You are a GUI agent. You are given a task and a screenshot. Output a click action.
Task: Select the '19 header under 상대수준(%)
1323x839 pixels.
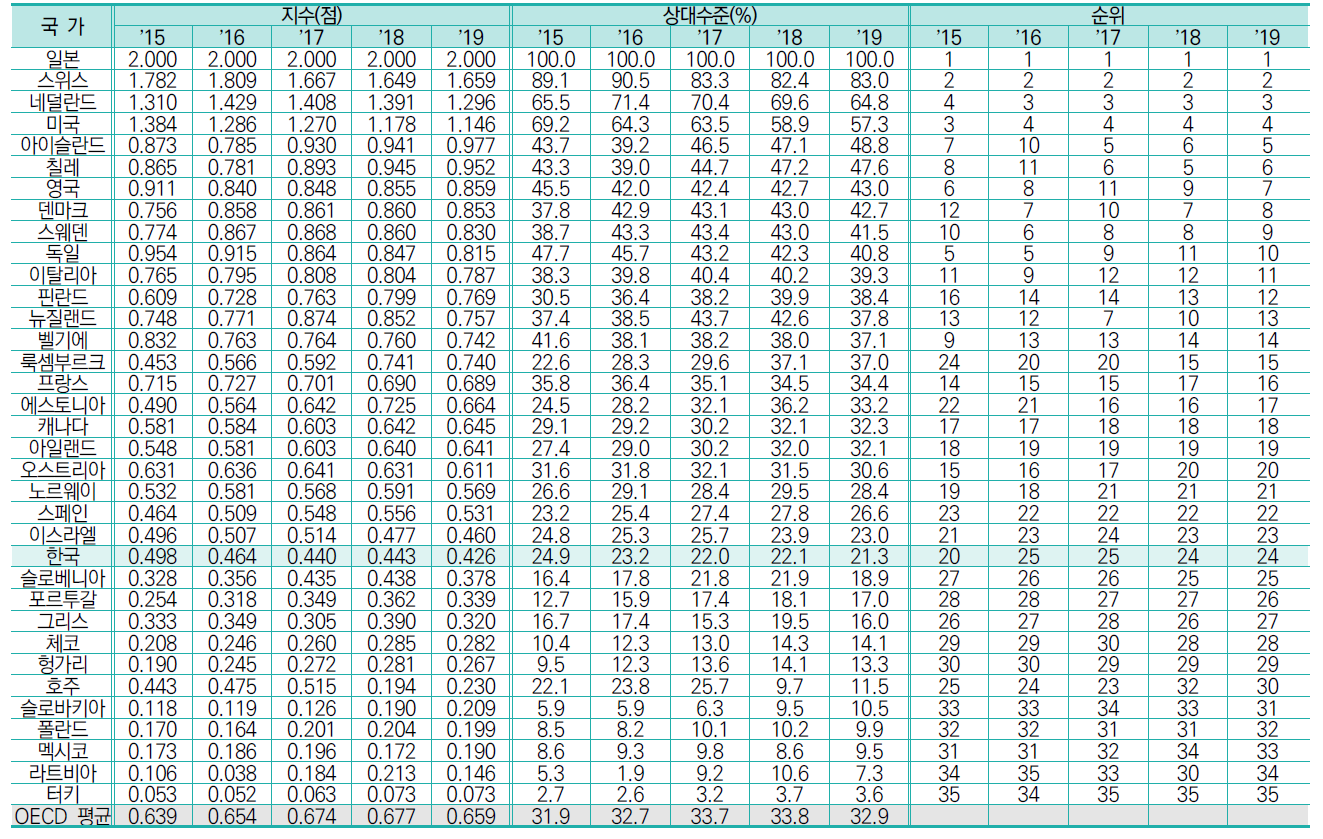click(x=869, y=37)
